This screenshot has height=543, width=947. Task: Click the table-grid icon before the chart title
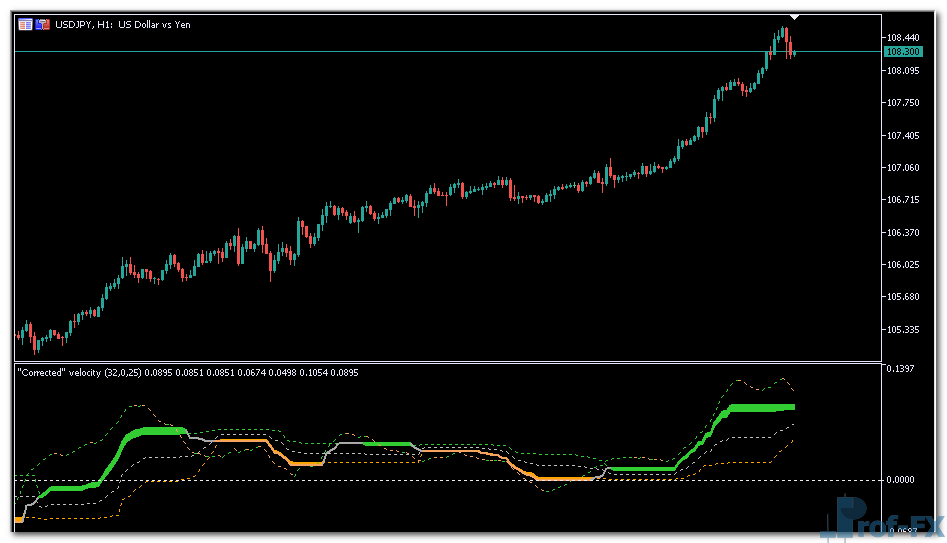click(x=25, y=24)
